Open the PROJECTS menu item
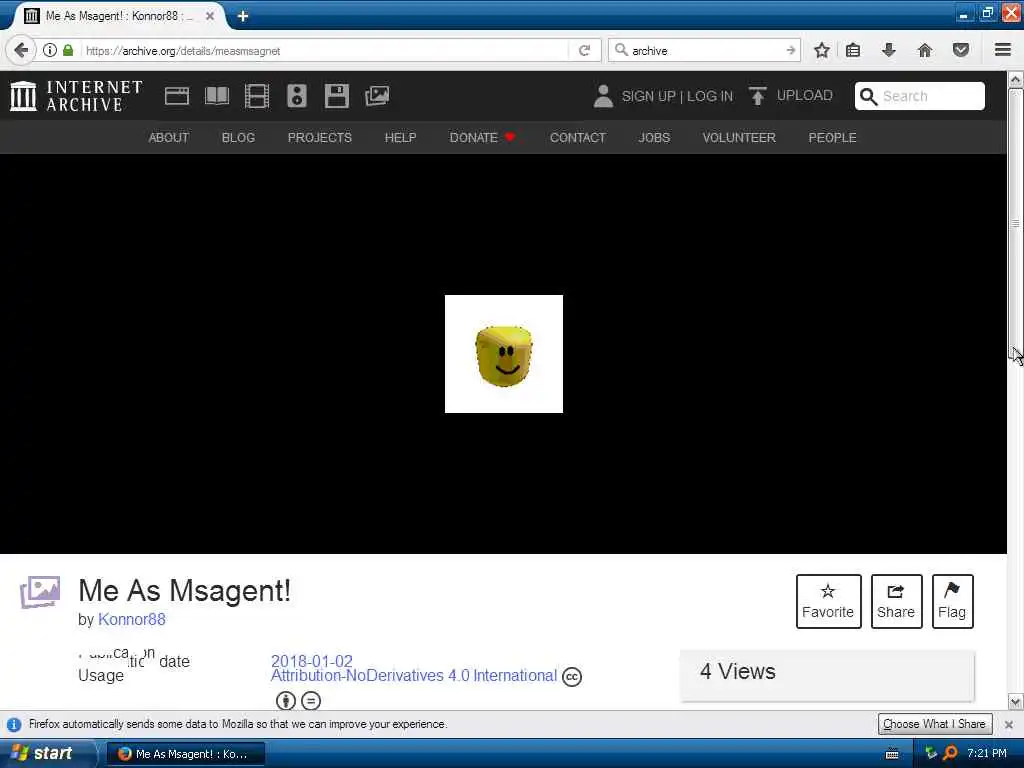This screenshot has height=768, width=1024. tap(319, 138)
